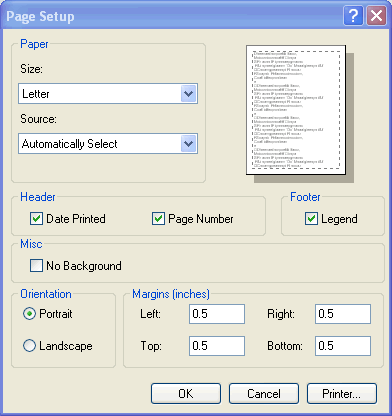
Task: Click the Cancel button
Action: (x=264, y=394)
